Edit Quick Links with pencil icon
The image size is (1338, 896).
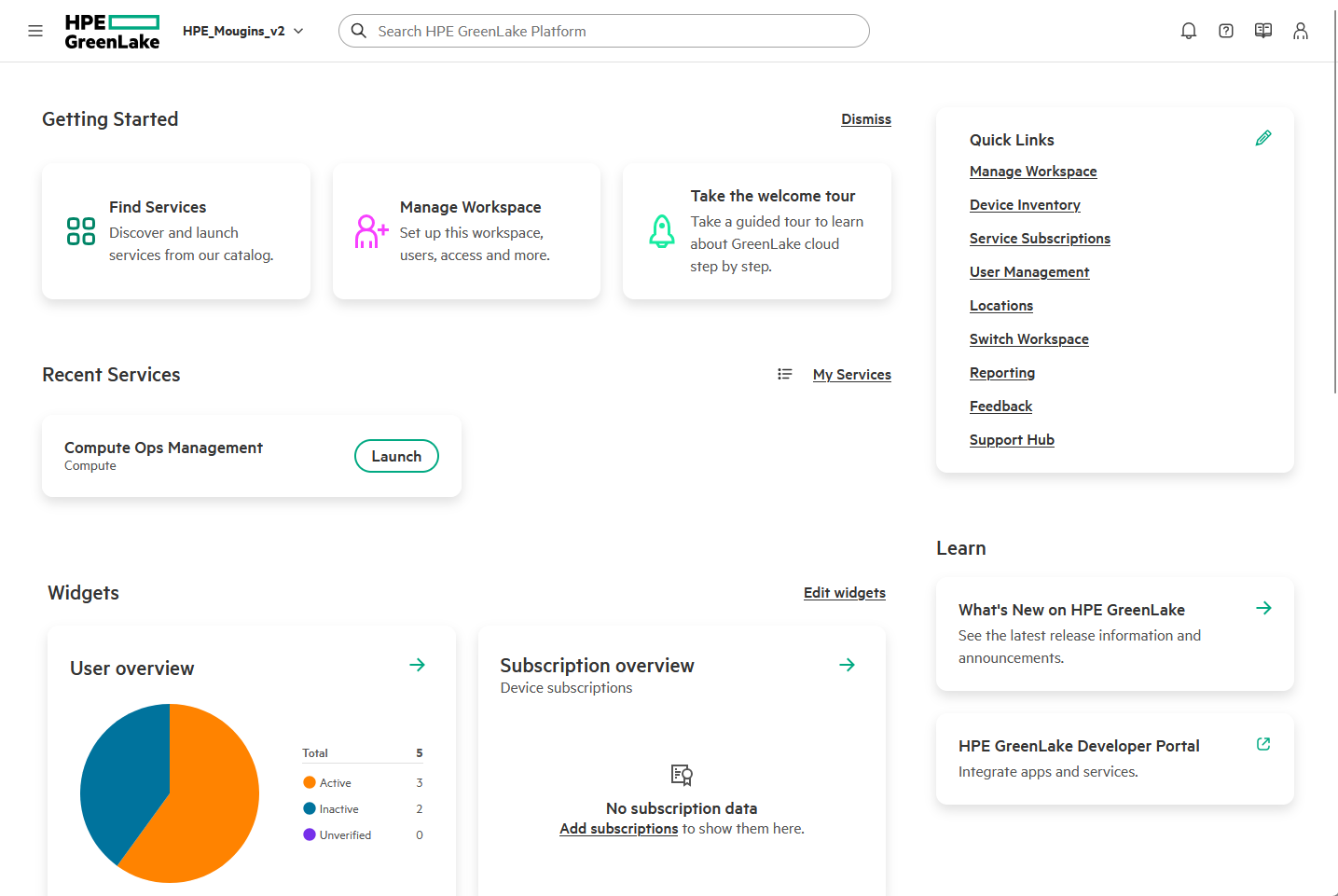coord(1262,138)
